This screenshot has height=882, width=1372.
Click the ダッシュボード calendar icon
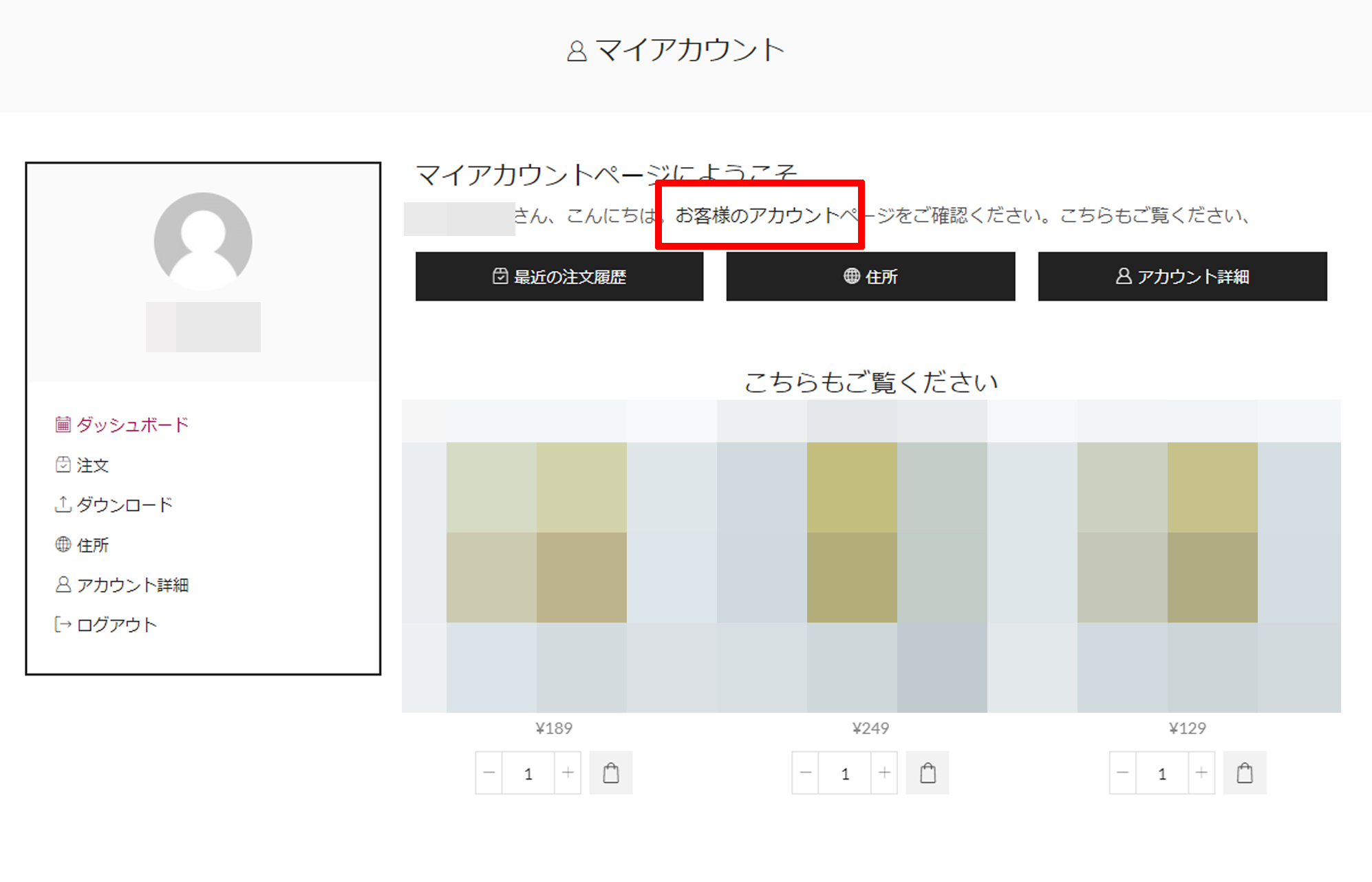click(63, 424)
